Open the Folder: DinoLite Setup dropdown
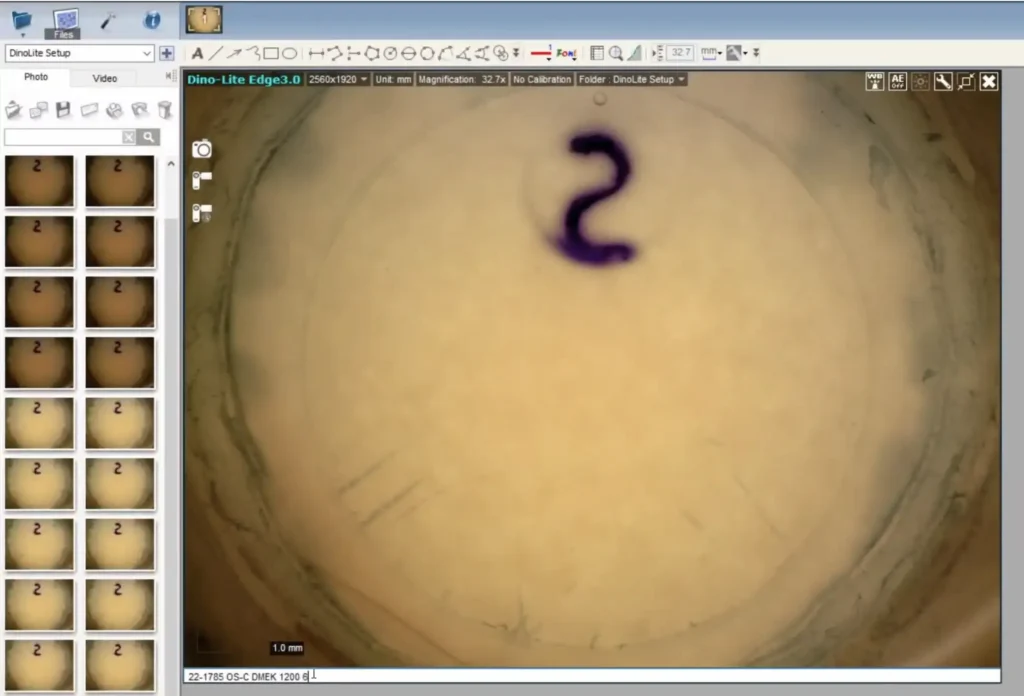This screenshot has height=696, width=1024. point(632,79)
